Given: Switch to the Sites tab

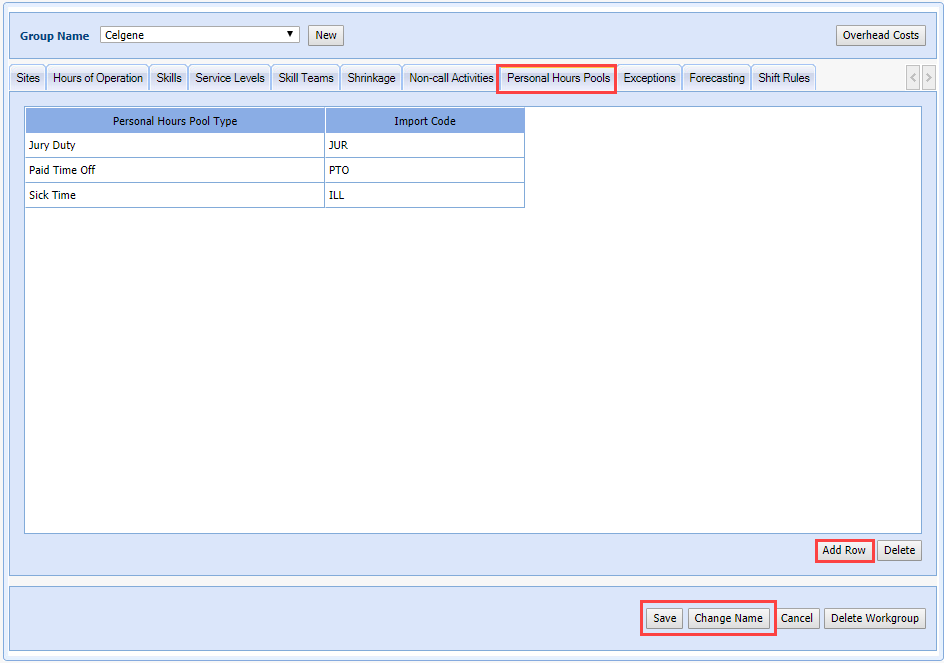Looking at the screenshot, I should [28, 78].
